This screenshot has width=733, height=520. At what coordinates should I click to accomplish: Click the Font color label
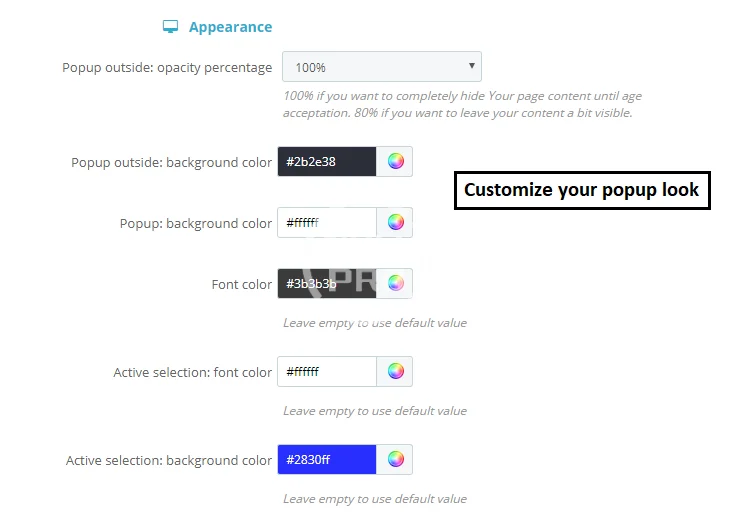tap(241, 284)
